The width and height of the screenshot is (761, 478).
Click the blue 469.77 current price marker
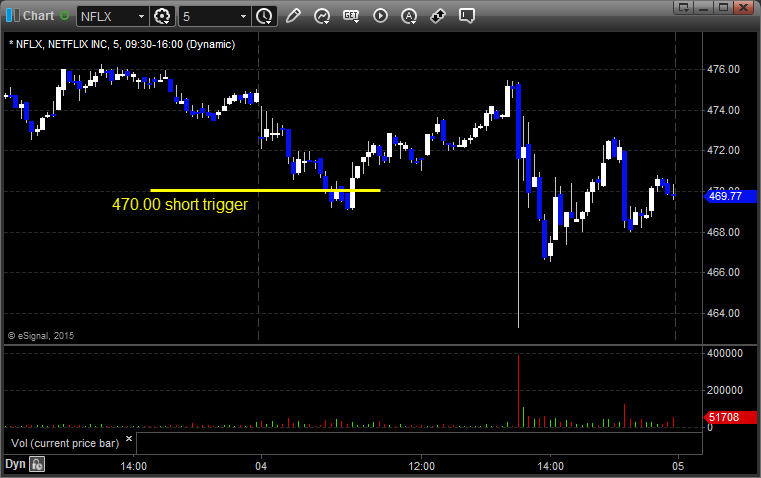tap(729, 196)
